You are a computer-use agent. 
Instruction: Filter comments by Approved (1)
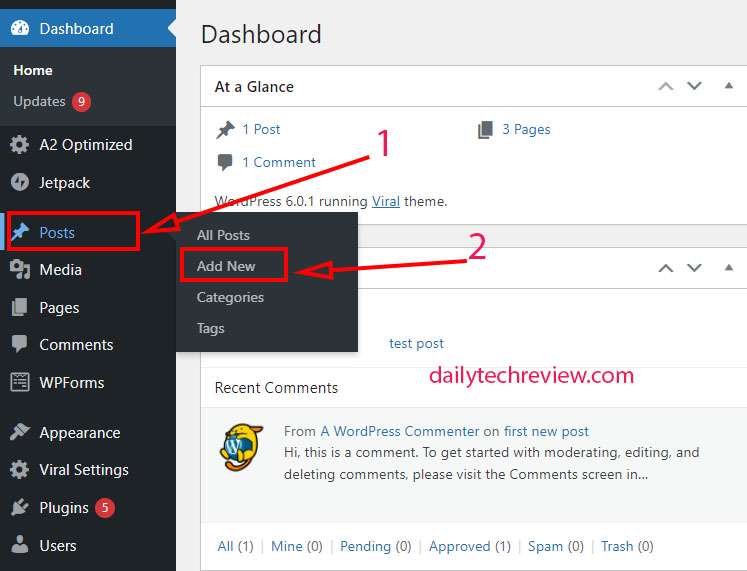[469, 546]
